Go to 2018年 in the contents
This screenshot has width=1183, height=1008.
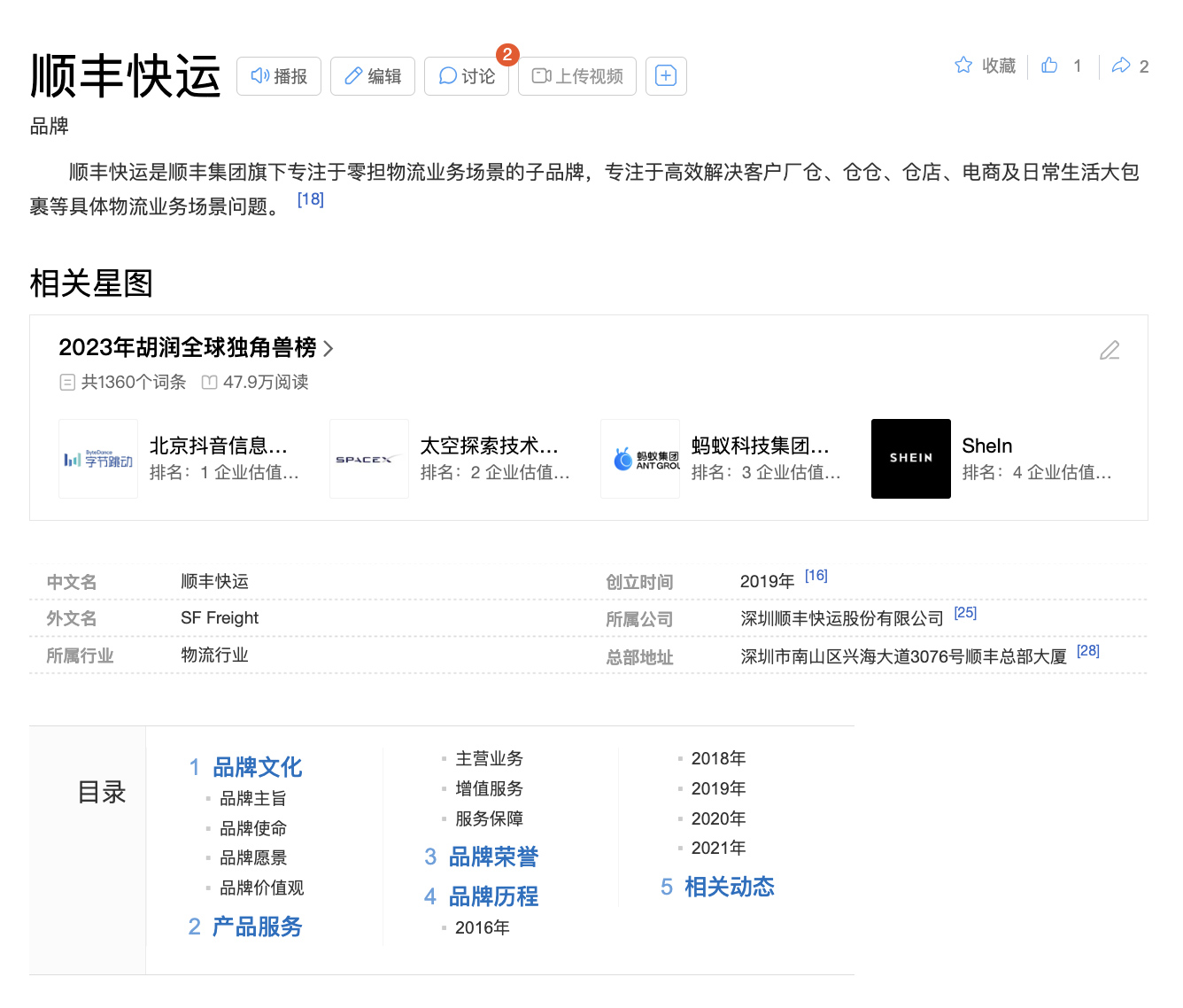[718, 758]
